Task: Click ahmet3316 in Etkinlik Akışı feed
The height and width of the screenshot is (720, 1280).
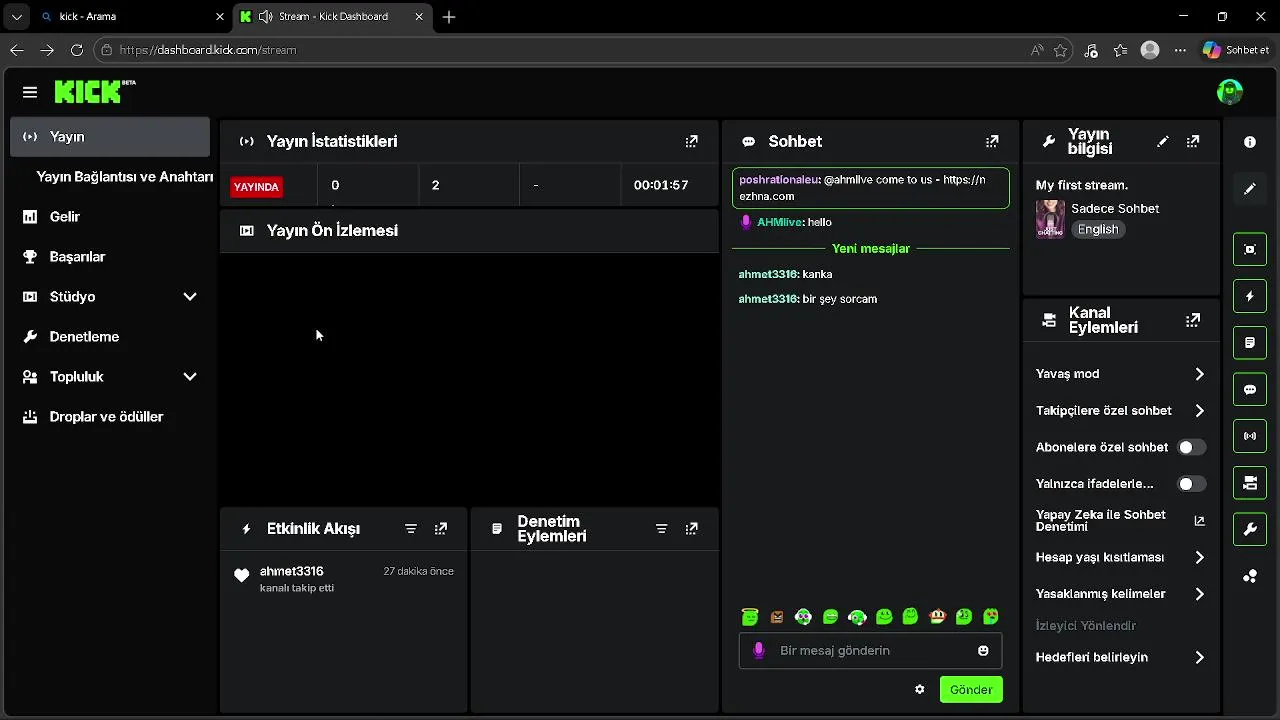Action: [291, 571]
